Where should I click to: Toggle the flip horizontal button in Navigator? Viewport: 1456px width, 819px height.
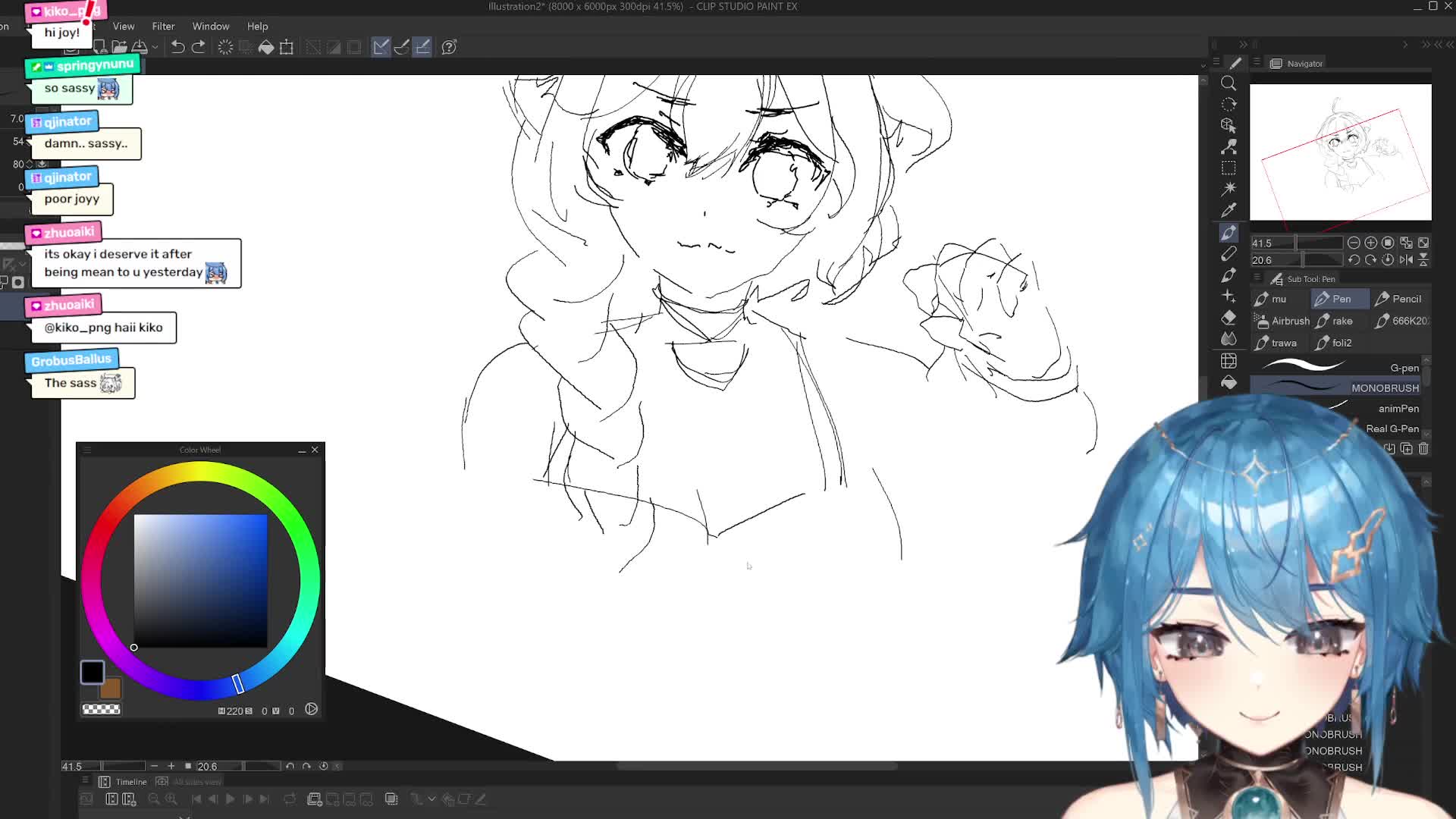(x=1406, y=259)
